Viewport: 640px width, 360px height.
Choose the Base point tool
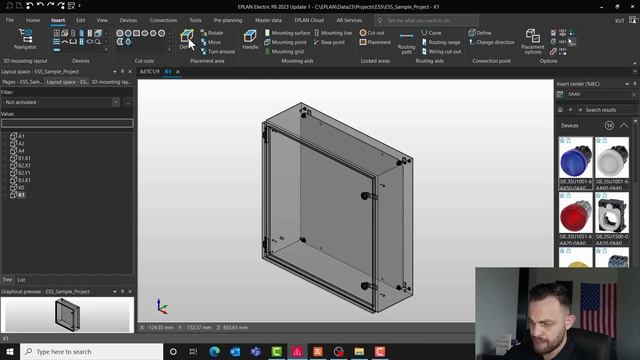(329, 42)
